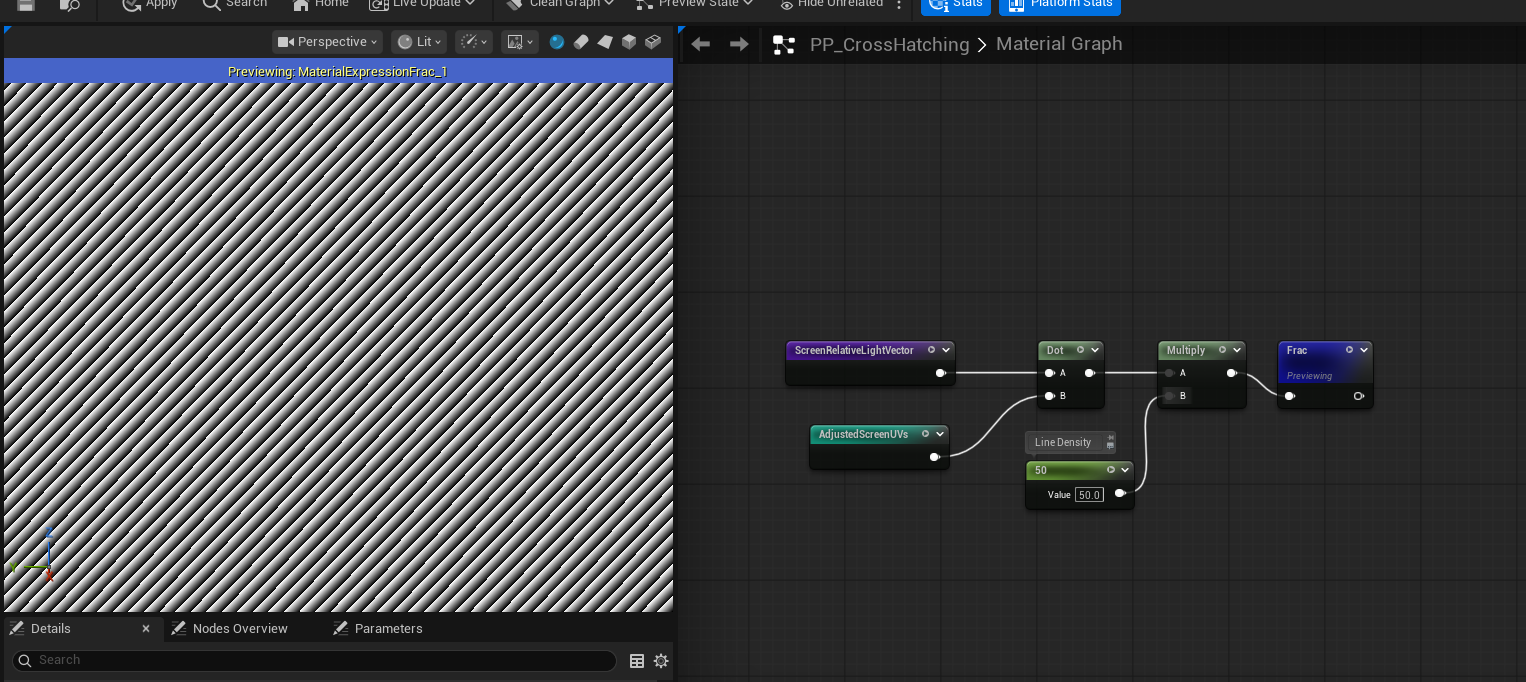Enable Platform Stats
Screen dimensions: 1526x682
pyautogui.click(x=1059, y=5)
